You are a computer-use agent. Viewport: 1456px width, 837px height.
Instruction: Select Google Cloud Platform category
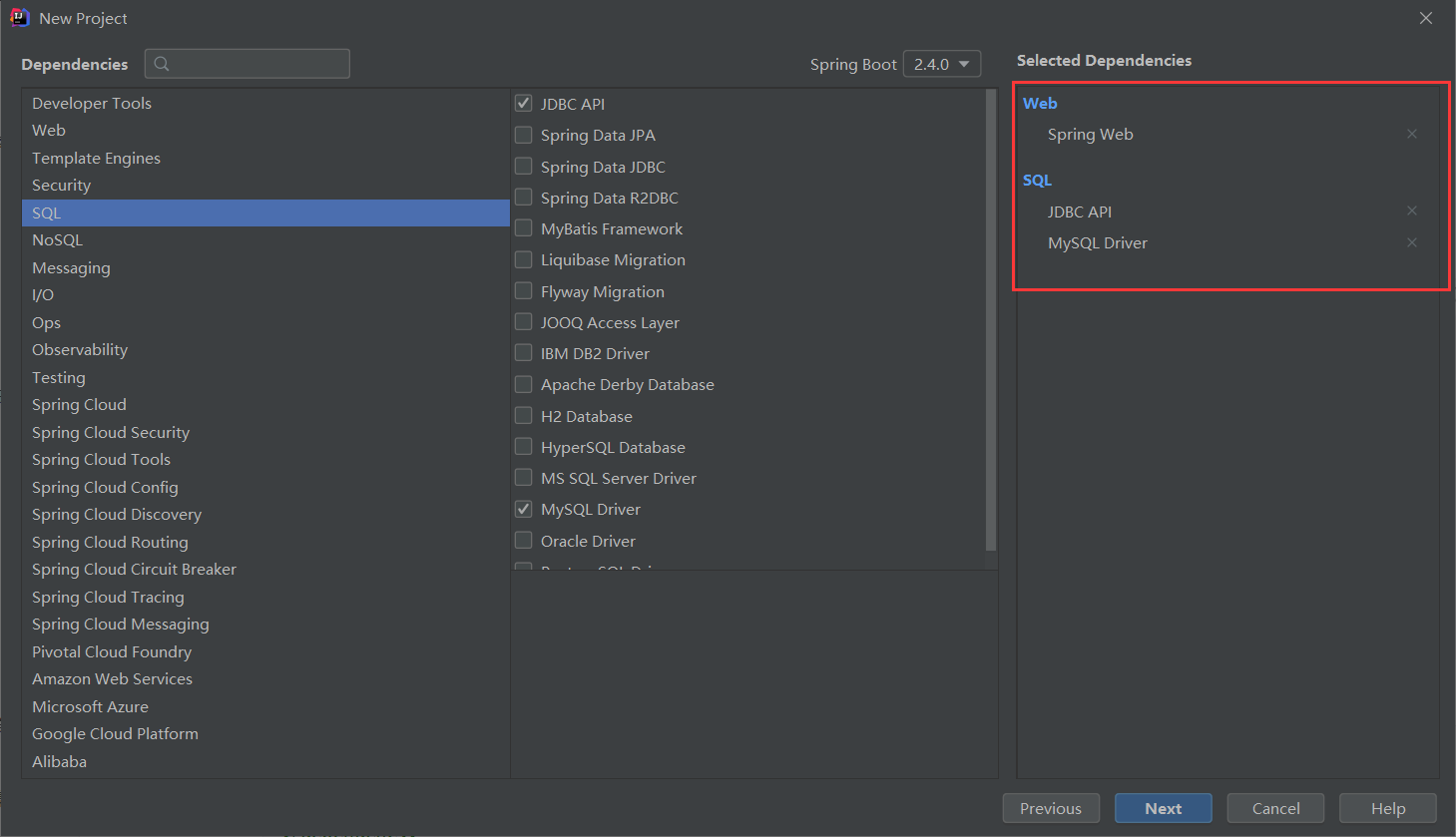coord(265,734)
